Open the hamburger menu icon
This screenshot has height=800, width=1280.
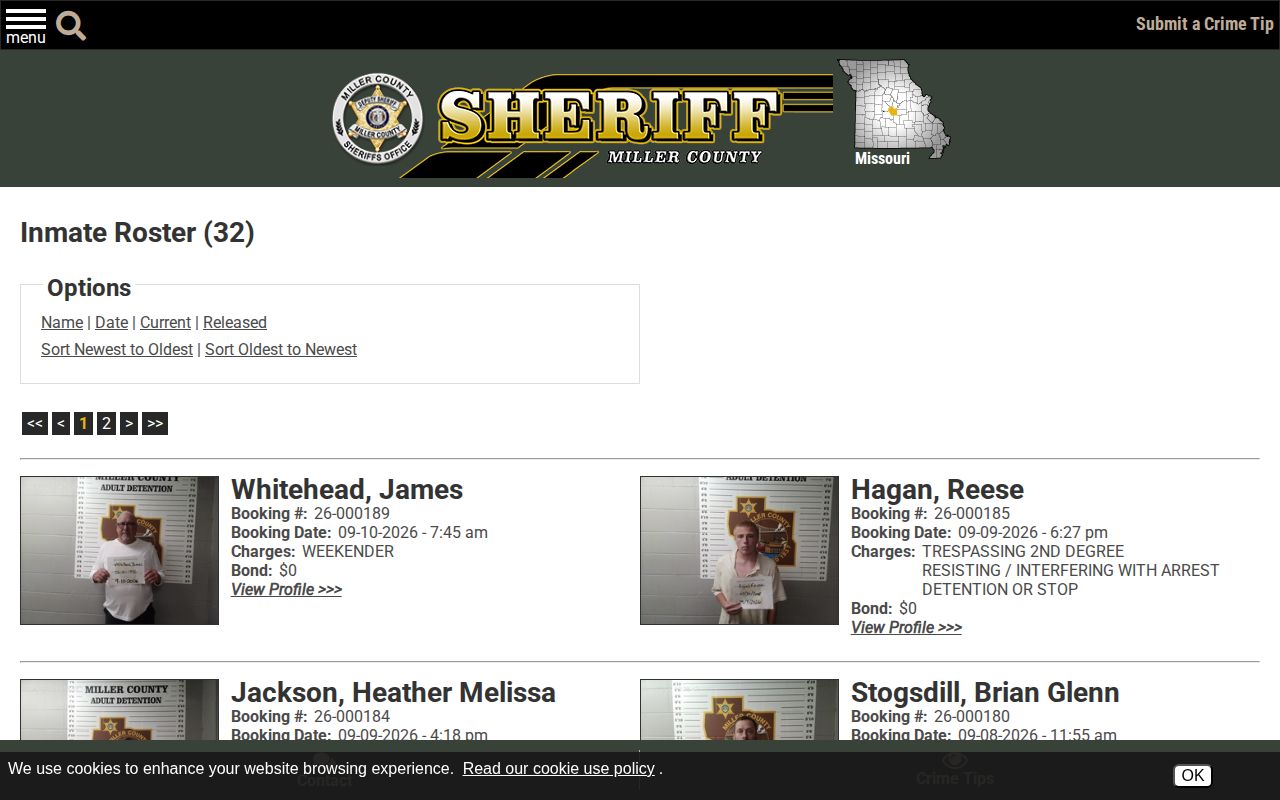26,25
